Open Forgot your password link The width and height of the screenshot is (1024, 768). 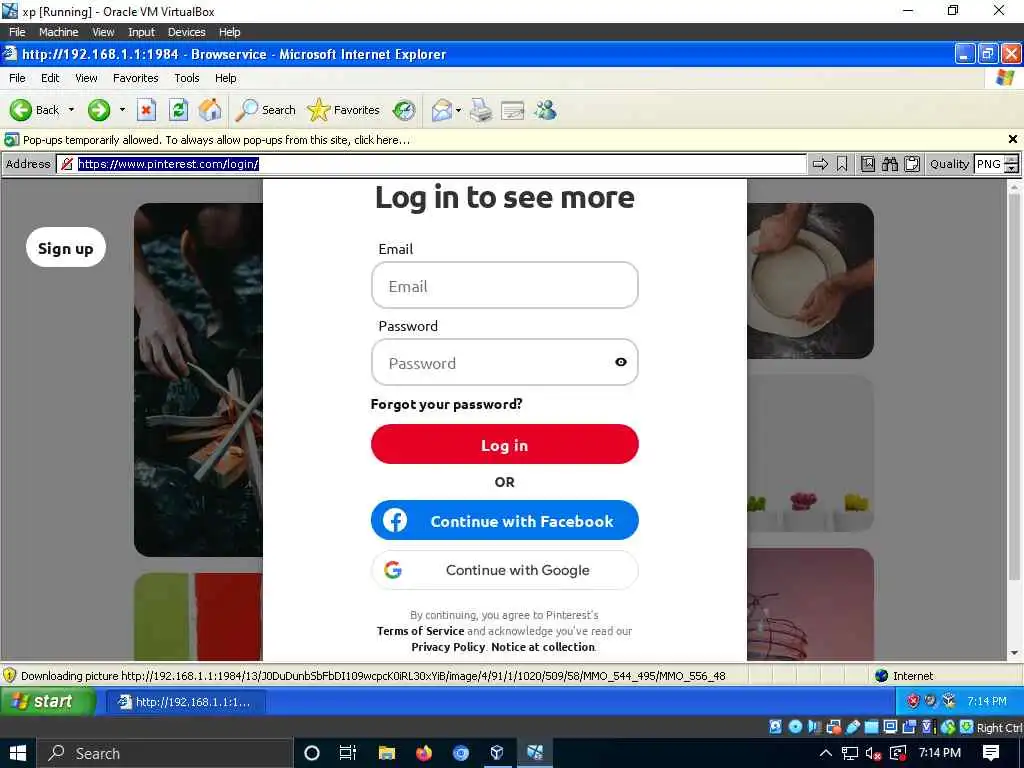tap(446, 404)
